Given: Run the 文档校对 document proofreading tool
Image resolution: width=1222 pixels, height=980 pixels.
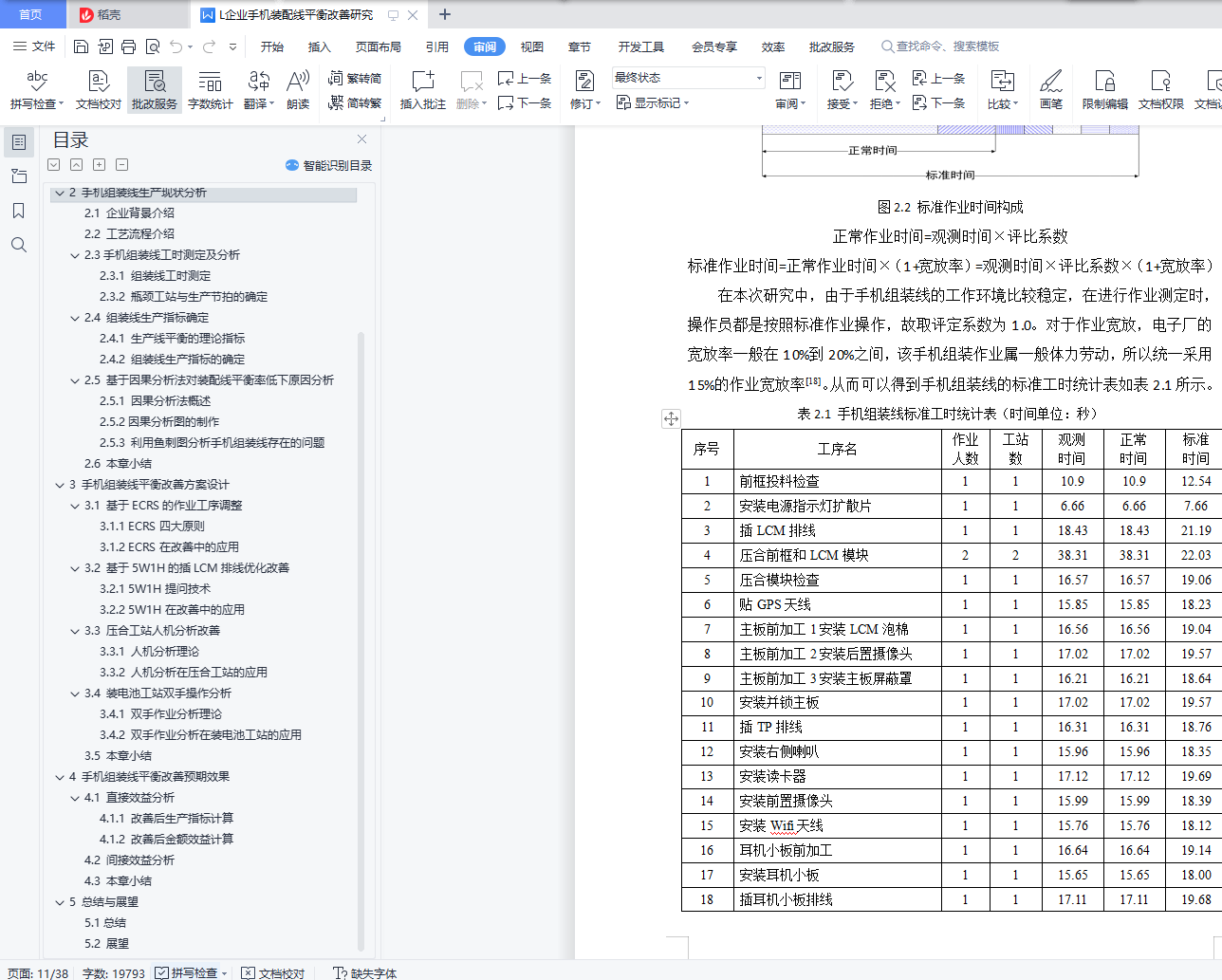Looking at the screenshot, I should [99, 91].
